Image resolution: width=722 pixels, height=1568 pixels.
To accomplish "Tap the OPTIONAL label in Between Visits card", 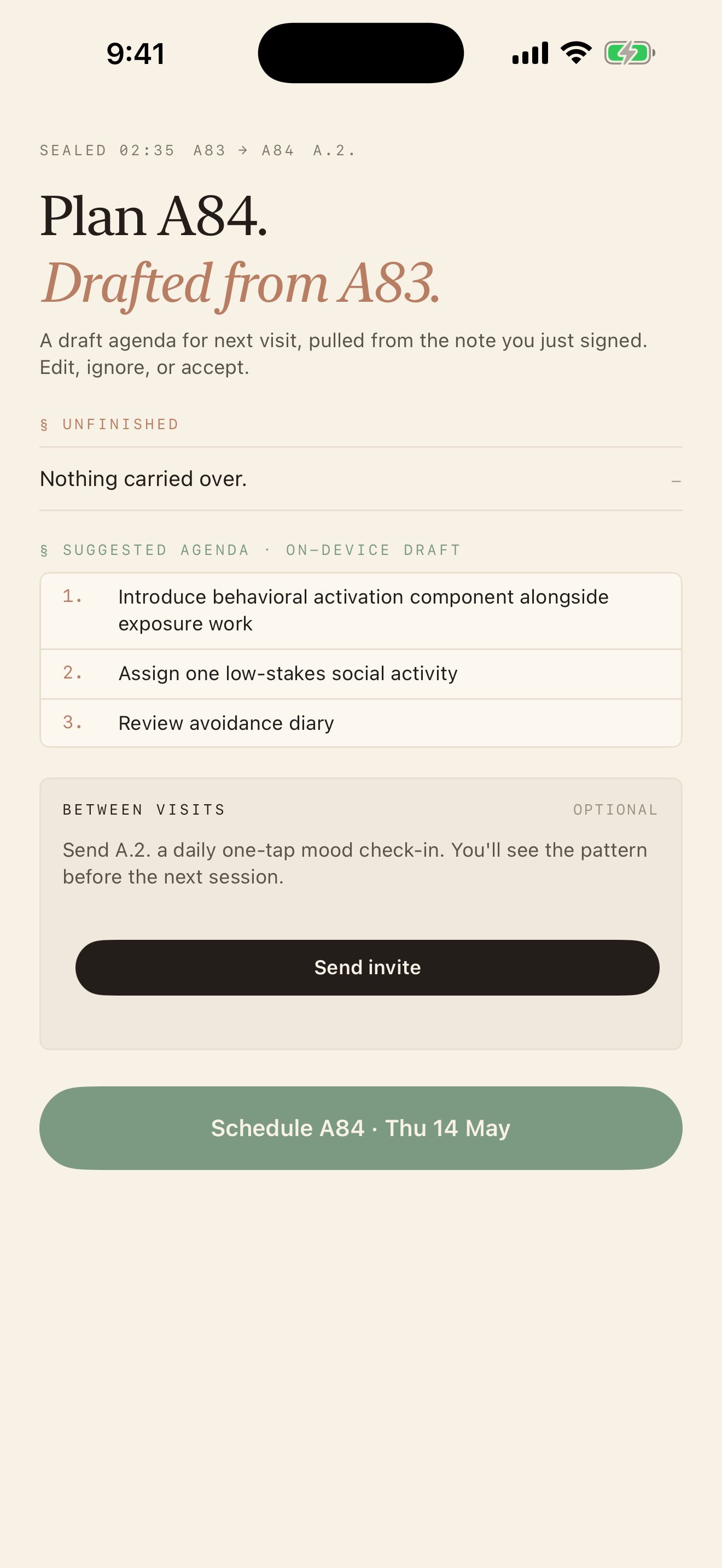I will (615, 810).
